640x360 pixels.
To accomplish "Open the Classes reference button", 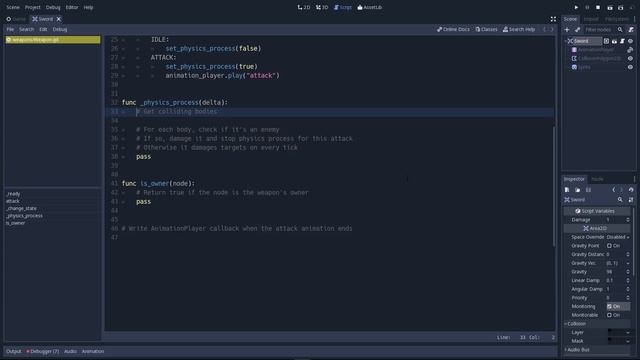I will click(x=486, y=29).
